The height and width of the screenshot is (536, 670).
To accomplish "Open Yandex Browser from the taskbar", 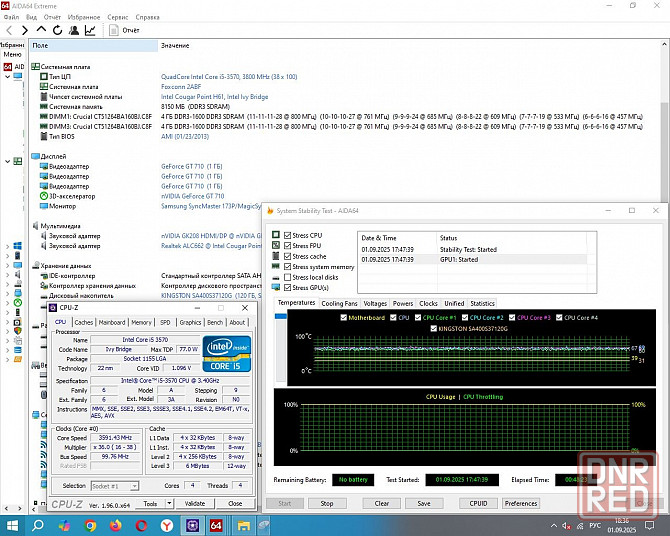I will click(167, 524).
